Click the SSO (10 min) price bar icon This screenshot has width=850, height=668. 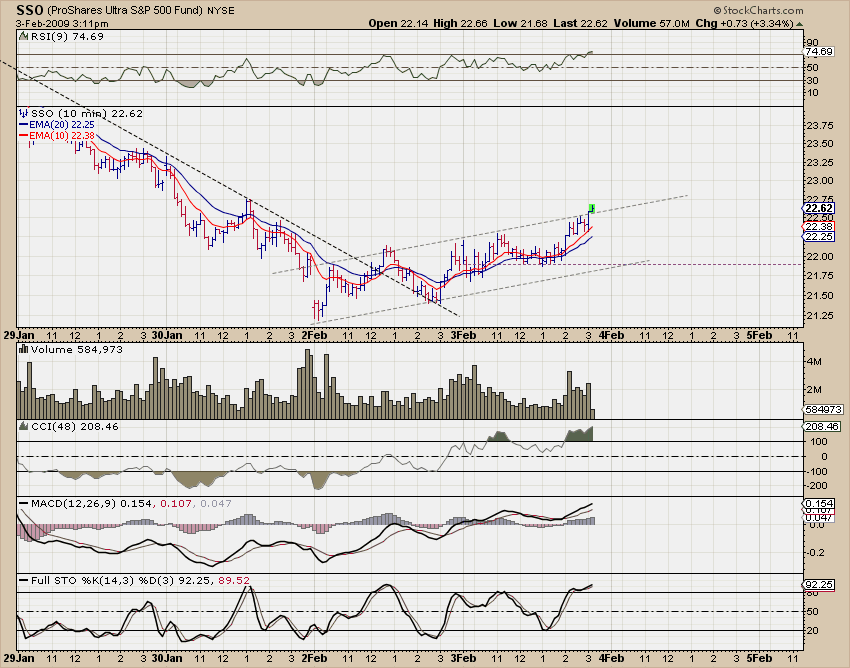tap(23, 113)
